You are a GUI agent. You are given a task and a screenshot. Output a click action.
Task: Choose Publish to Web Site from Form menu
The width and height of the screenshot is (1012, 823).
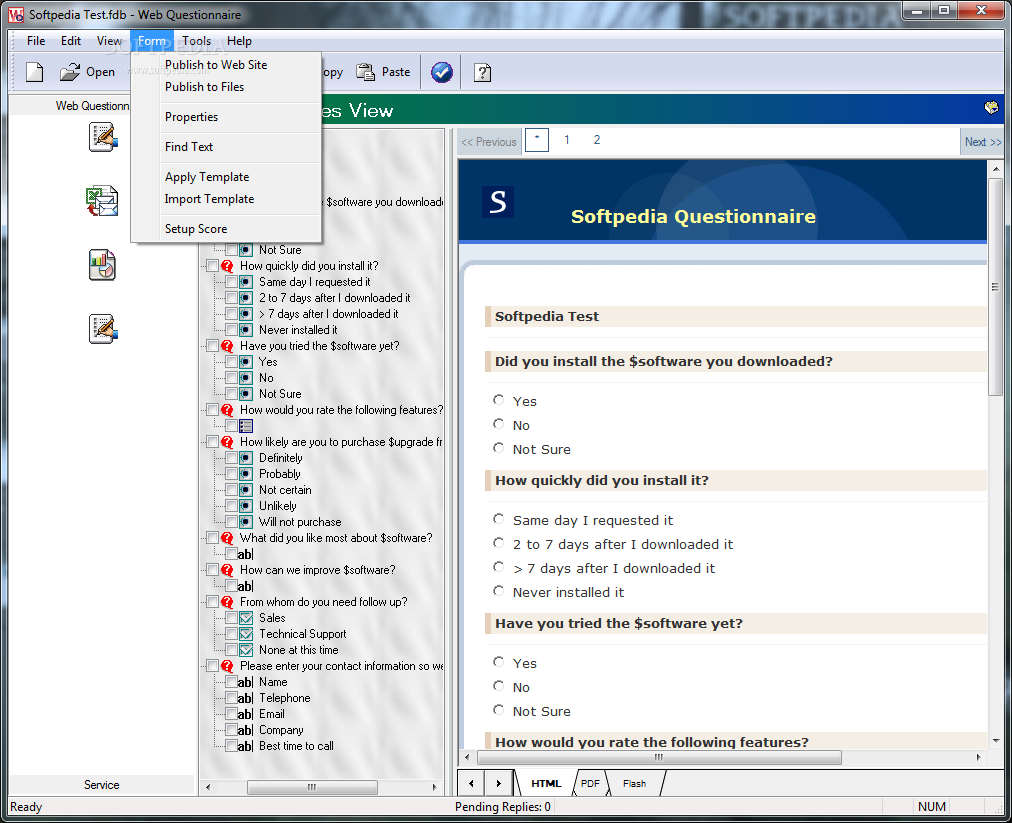(216, 65)
